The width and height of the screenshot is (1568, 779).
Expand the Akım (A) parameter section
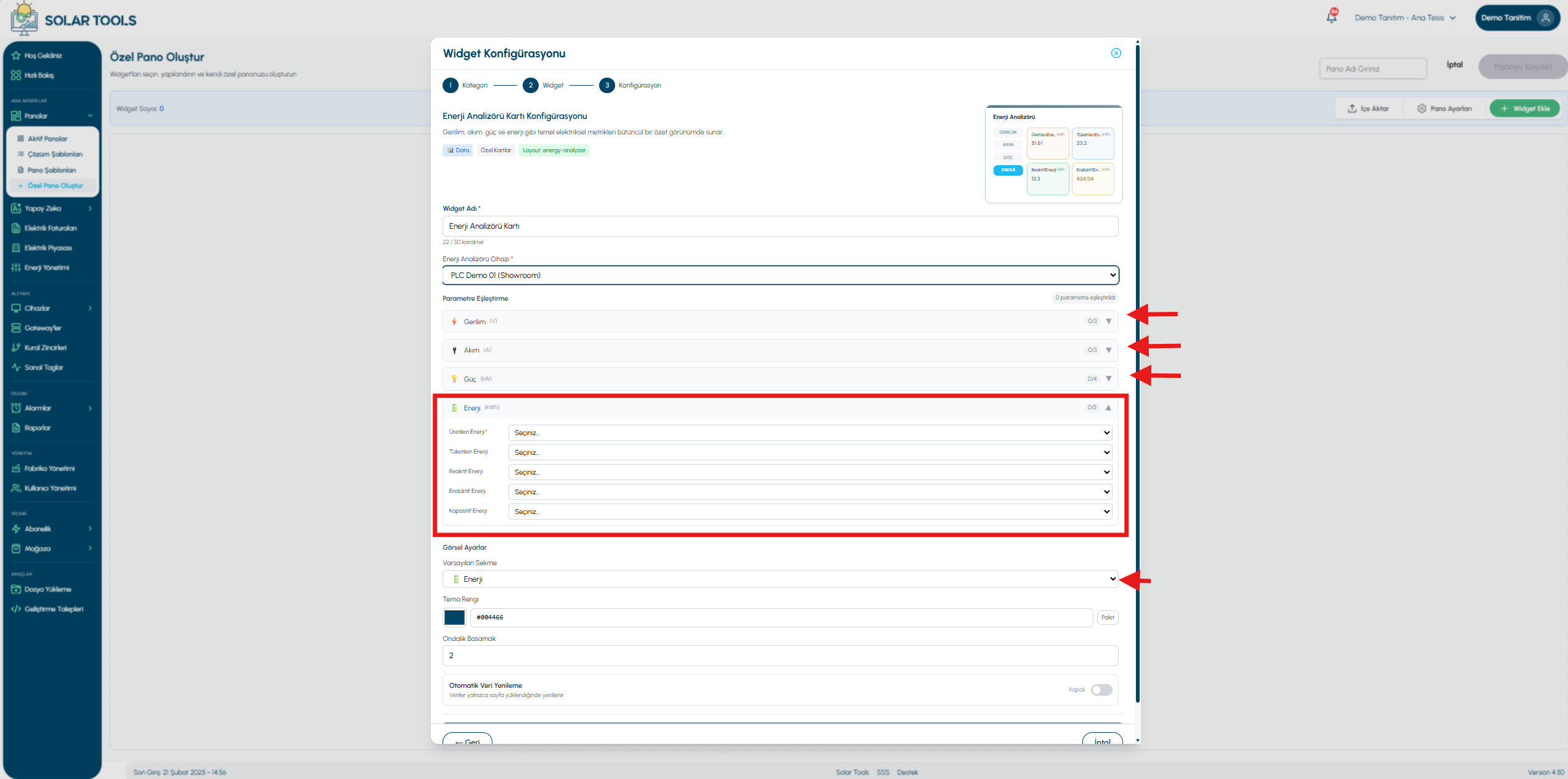(780, 350)
